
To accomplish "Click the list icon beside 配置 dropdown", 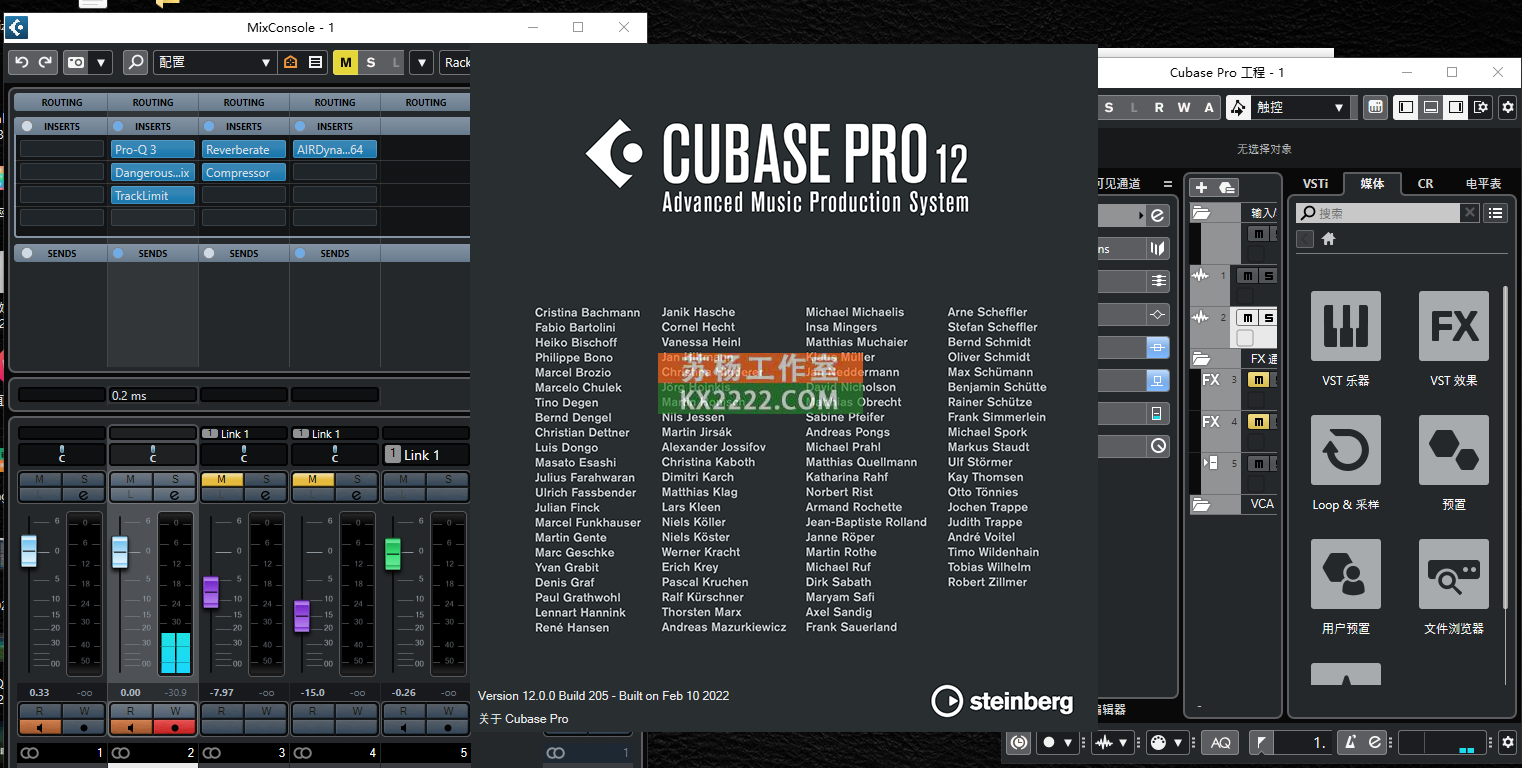I will point(315,62).
